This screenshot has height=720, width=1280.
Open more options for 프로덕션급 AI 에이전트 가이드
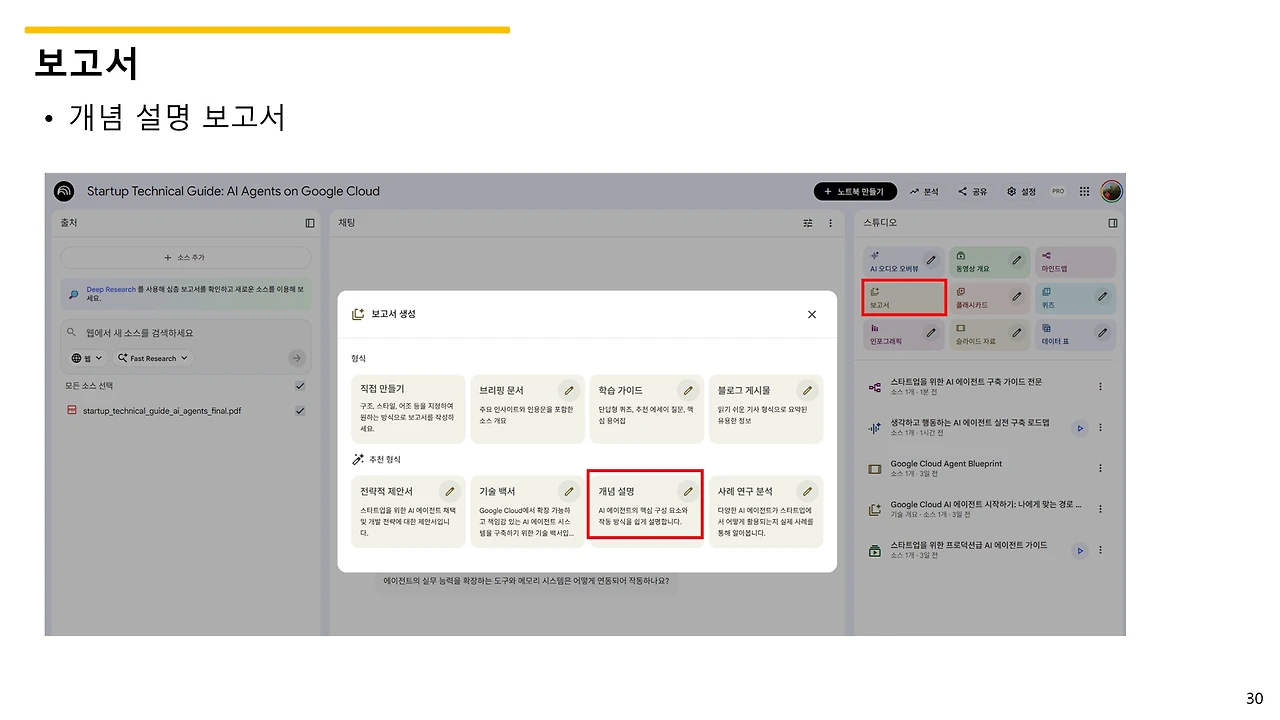coord(1101,550)
